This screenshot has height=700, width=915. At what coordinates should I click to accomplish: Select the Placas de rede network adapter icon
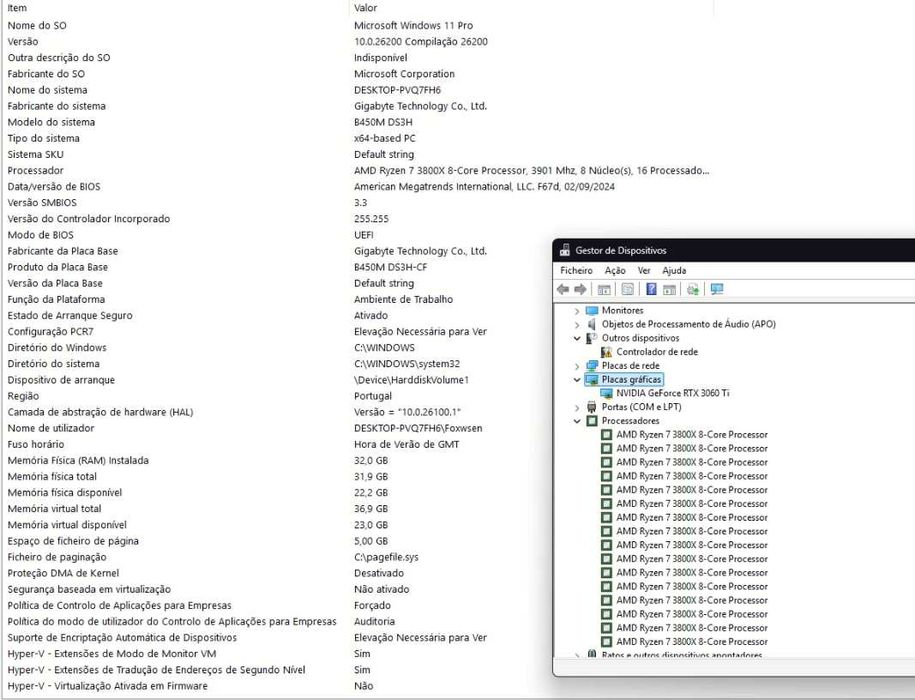(592, 366)
